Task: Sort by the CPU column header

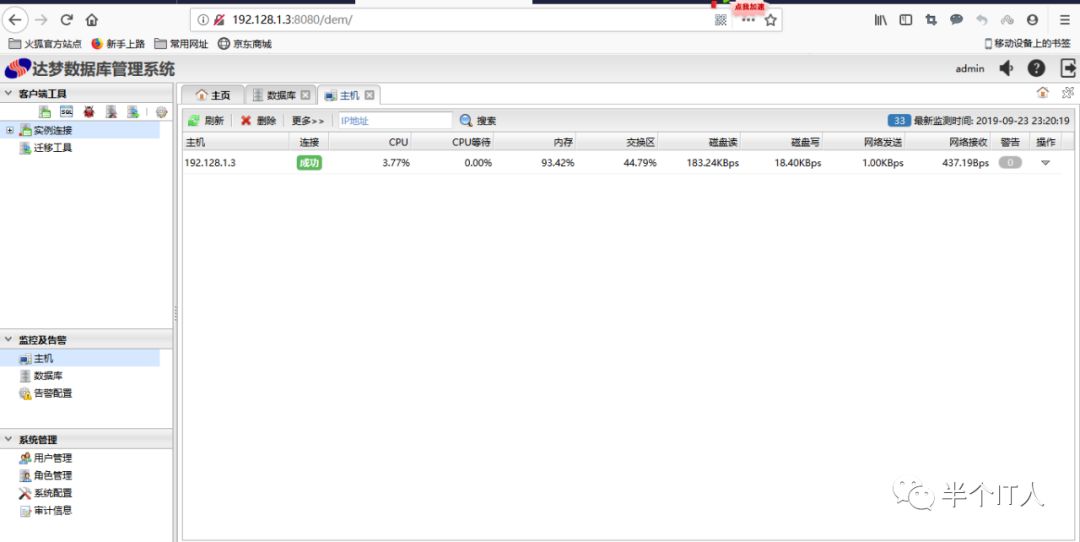Action: [370, 142]
